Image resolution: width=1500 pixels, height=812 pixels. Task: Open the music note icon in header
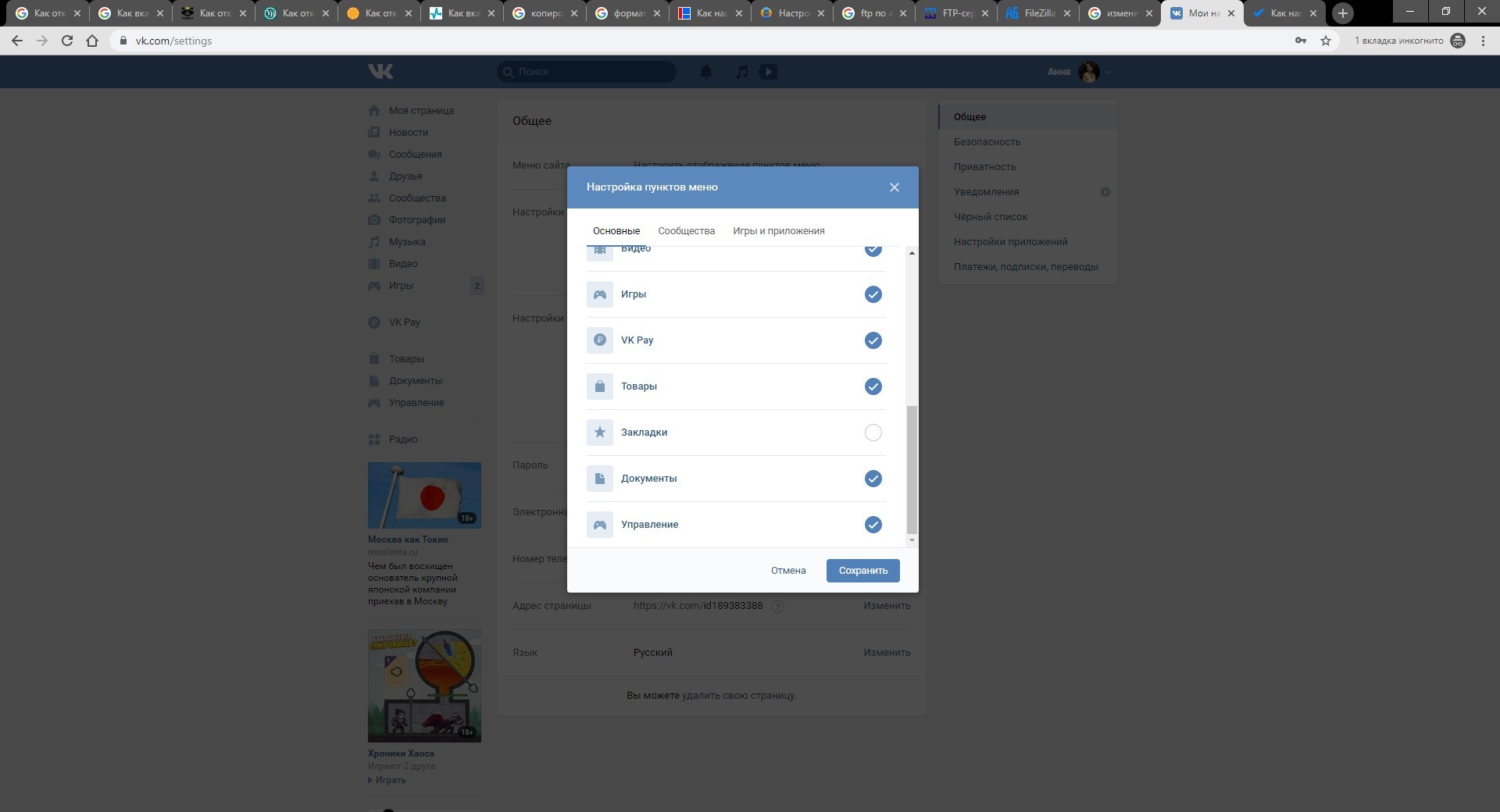tap(742, 72)
